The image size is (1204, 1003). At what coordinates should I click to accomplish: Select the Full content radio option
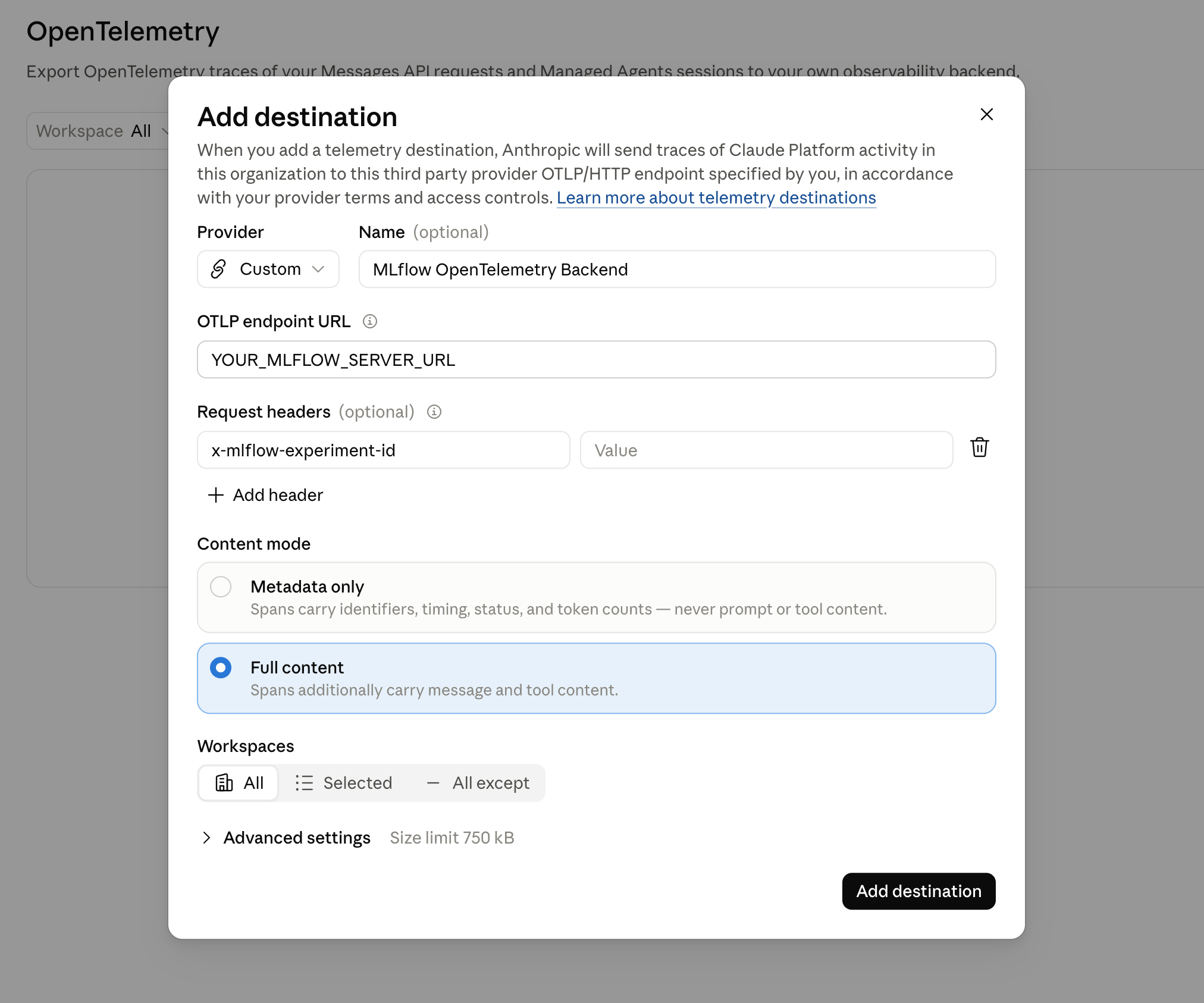[x=221, y=667]
